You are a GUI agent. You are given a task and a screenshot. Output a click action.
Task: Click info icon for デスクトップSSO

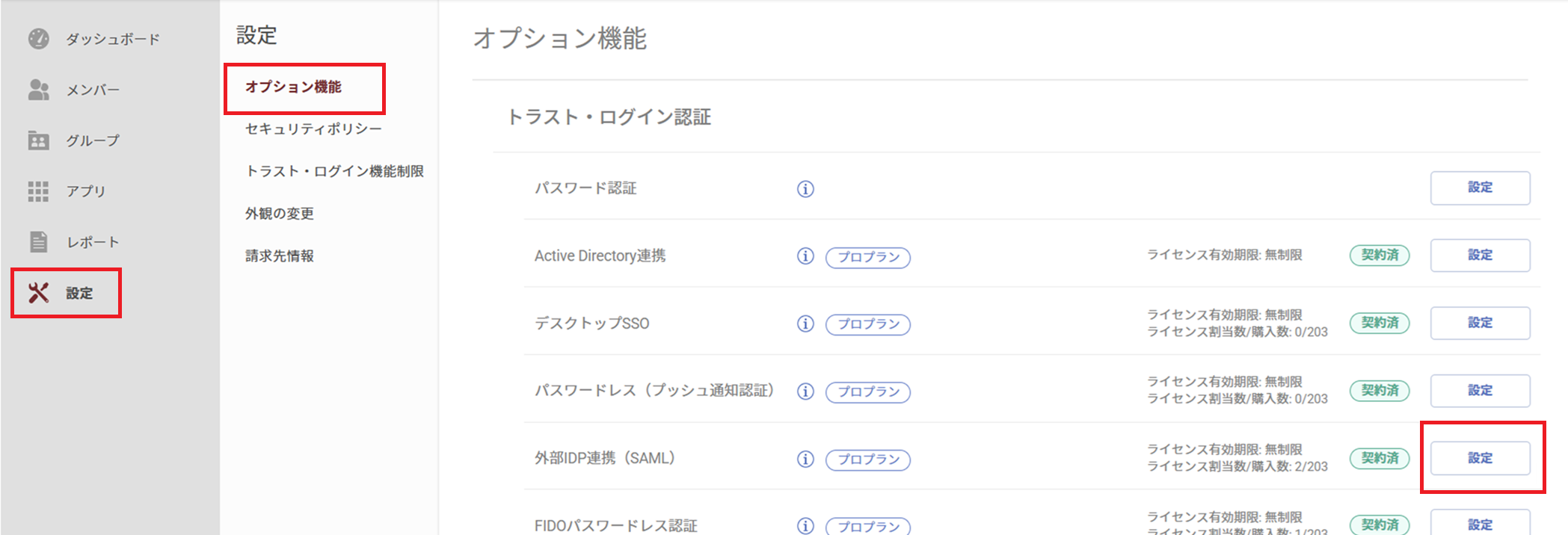coord(805,324)
